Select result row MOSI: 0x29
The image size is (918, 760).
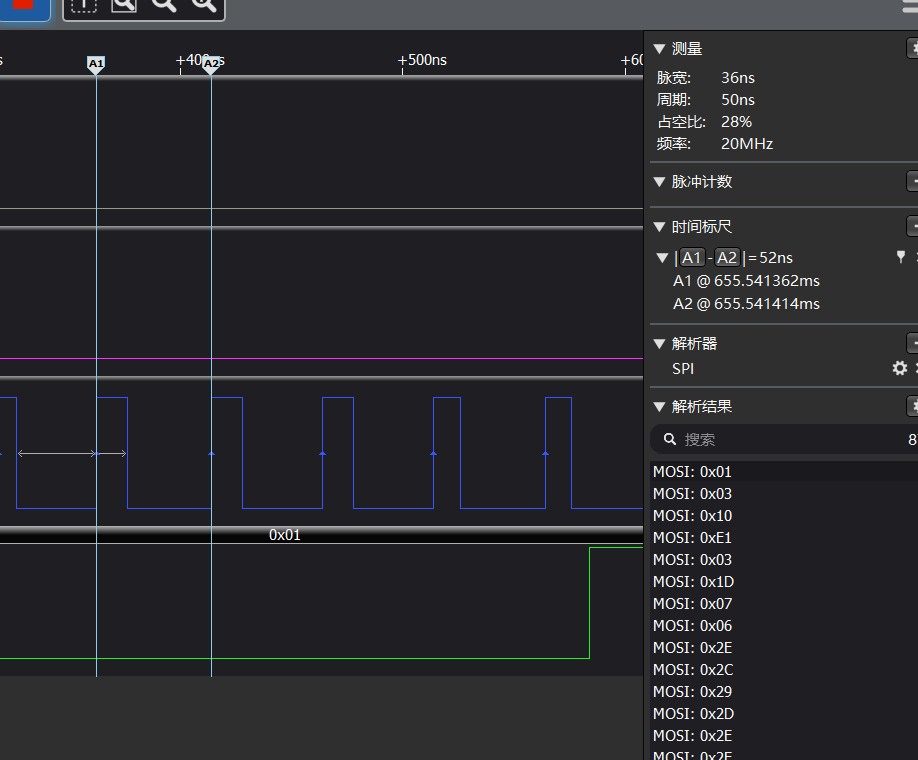coord(784,691)
